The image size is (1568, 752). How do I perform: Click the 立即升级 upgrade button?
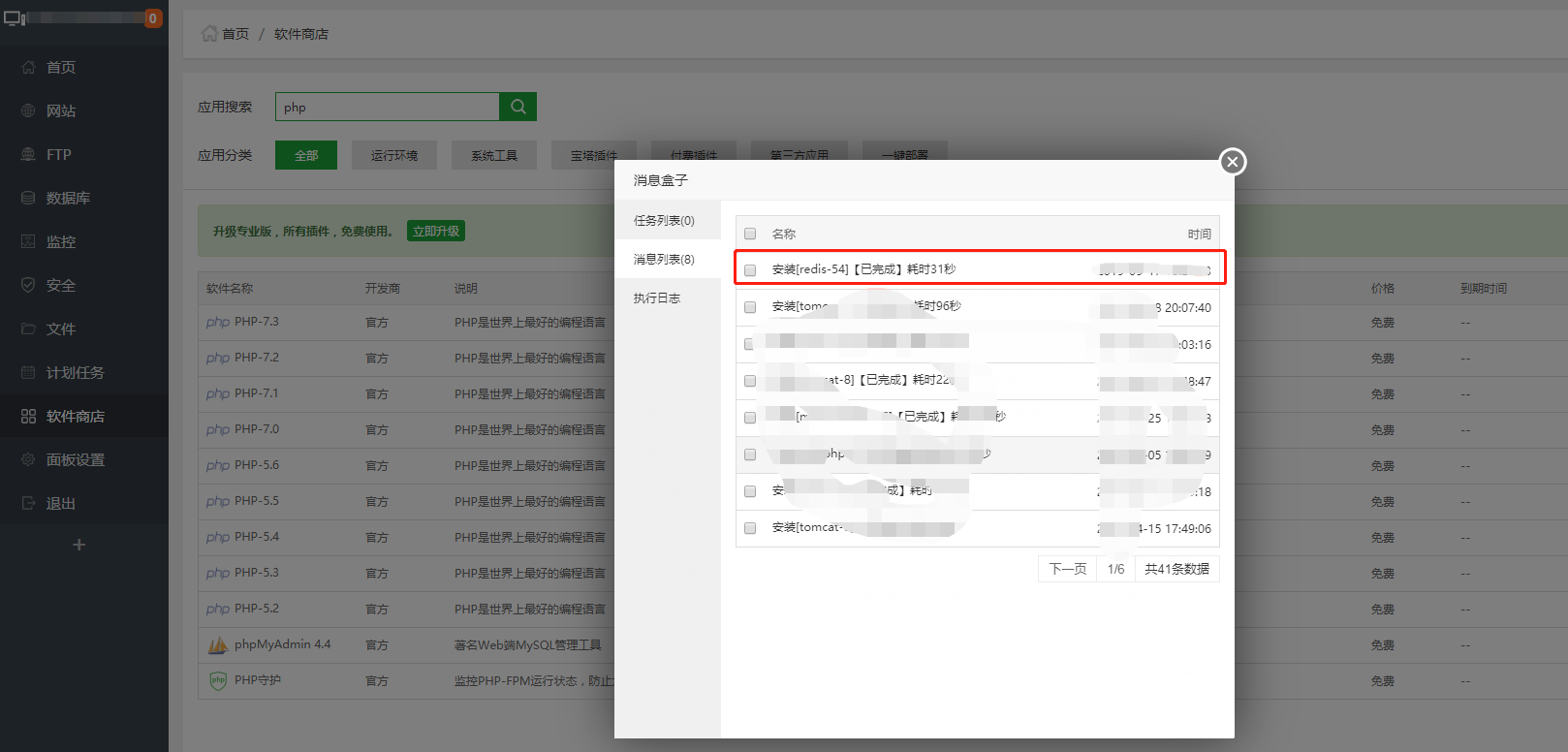(x=436, y=231)
